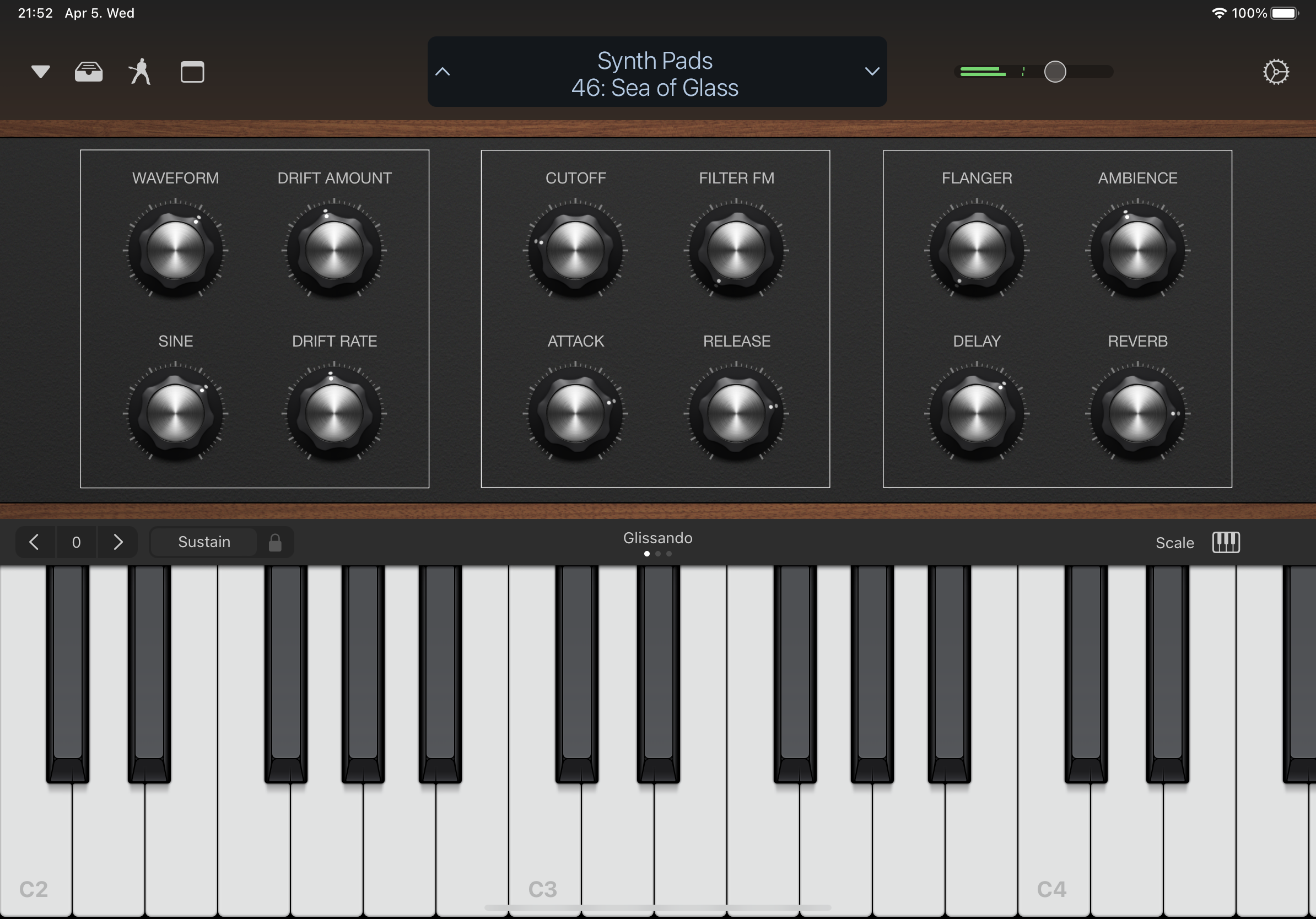This screenshot has height=919, width=1316.
Task: Open the Synth Pads preset name display
Action: pos(655,73)
